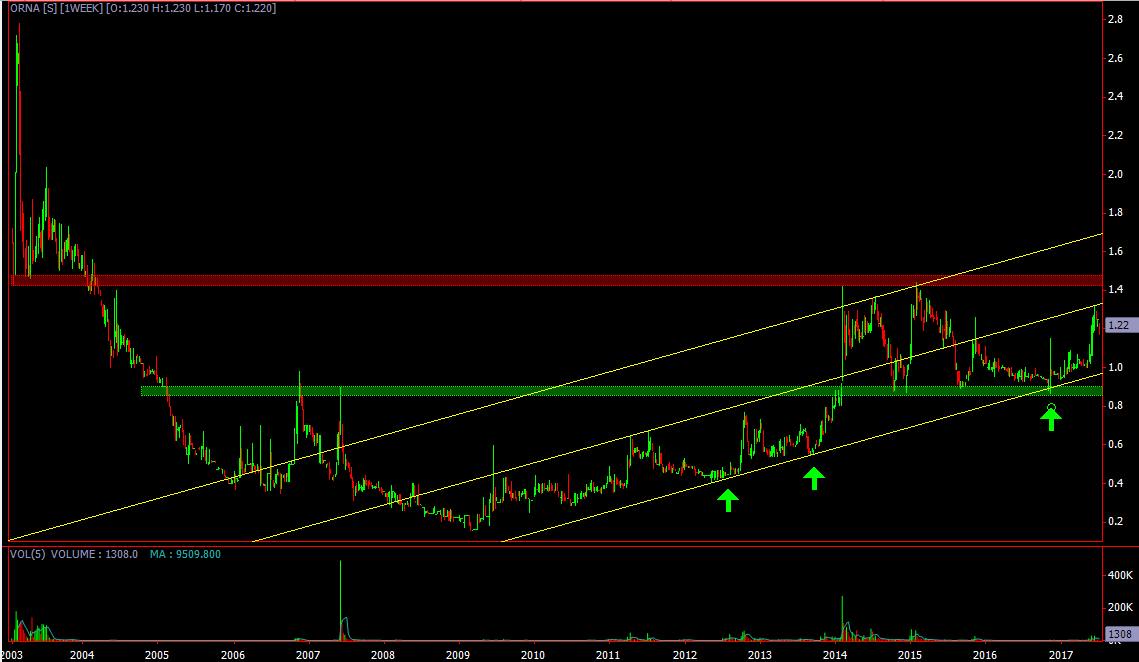Click the 2.8 price axis label
This screenshot has width=1139, height=662.
tap(1115, 20)
